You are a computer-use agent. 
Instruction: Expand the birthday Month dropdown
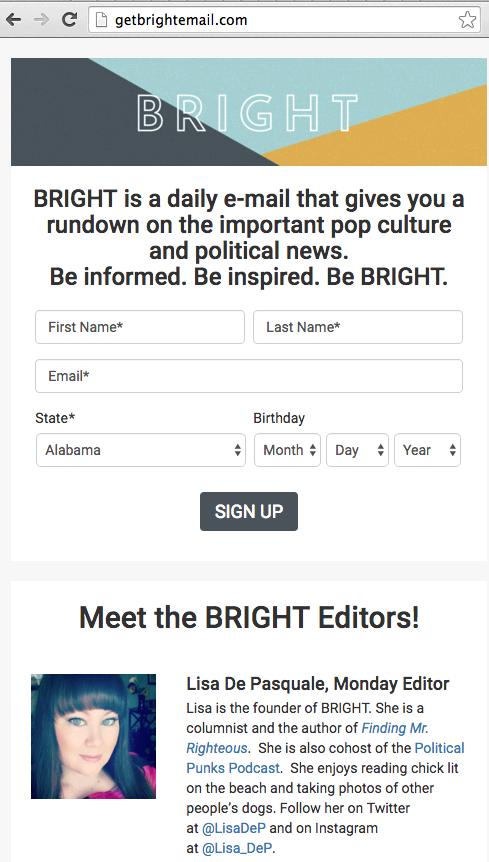click(x=287, y=450)
